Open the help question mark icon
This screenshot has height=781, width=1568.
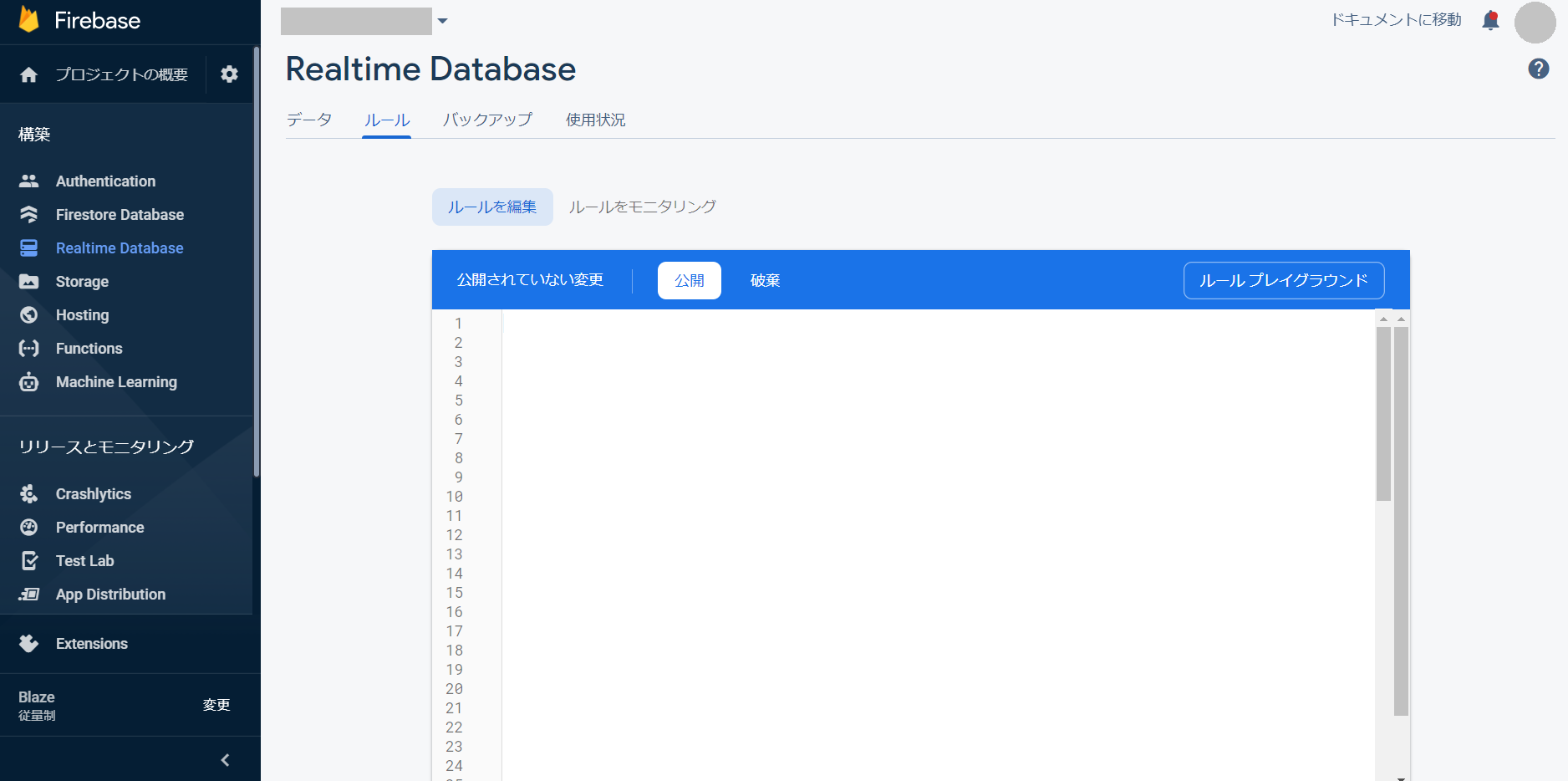1539,69
